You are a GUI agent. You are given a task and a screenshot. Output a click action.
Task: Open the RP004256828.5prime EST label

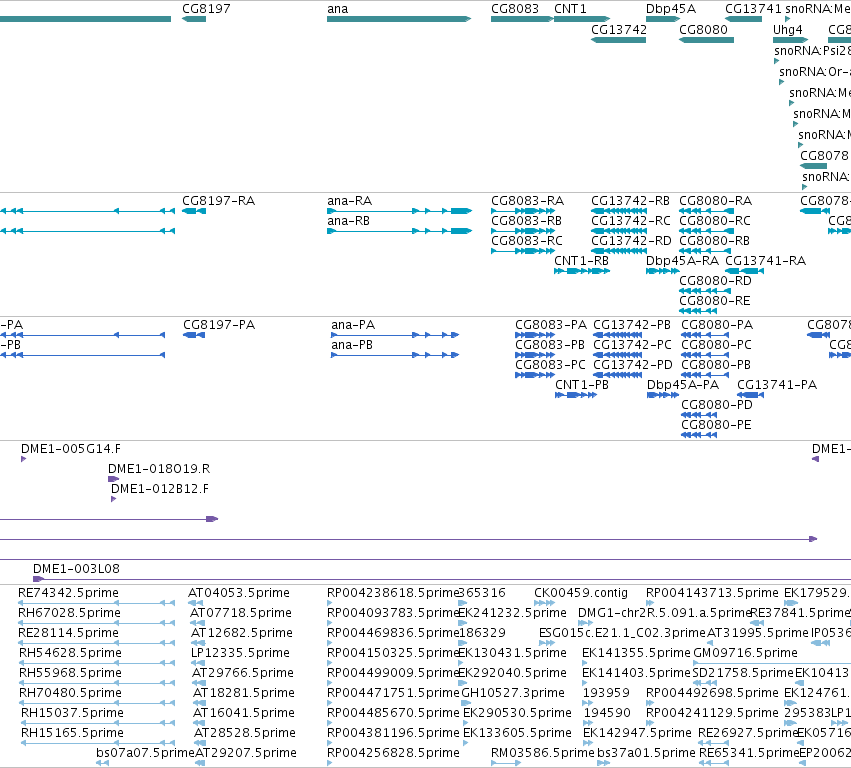tap(393, 753)
